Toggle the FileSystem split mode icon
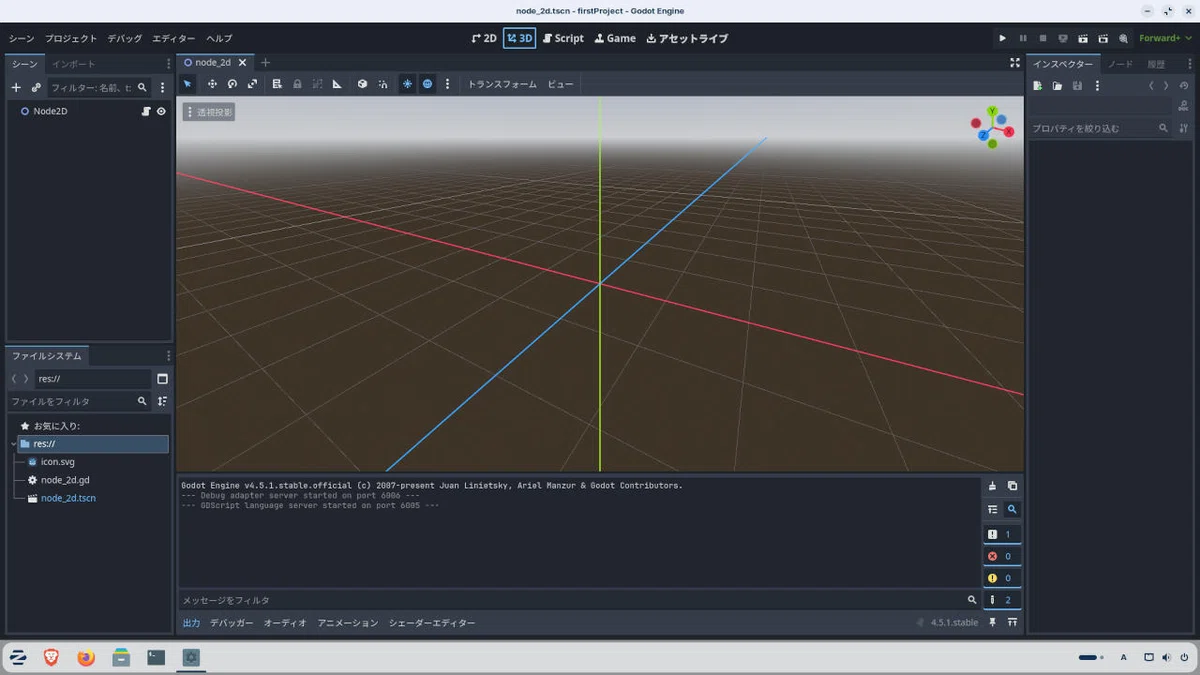Viewport: 1200px width, 675px height. (x=162, y=379)
